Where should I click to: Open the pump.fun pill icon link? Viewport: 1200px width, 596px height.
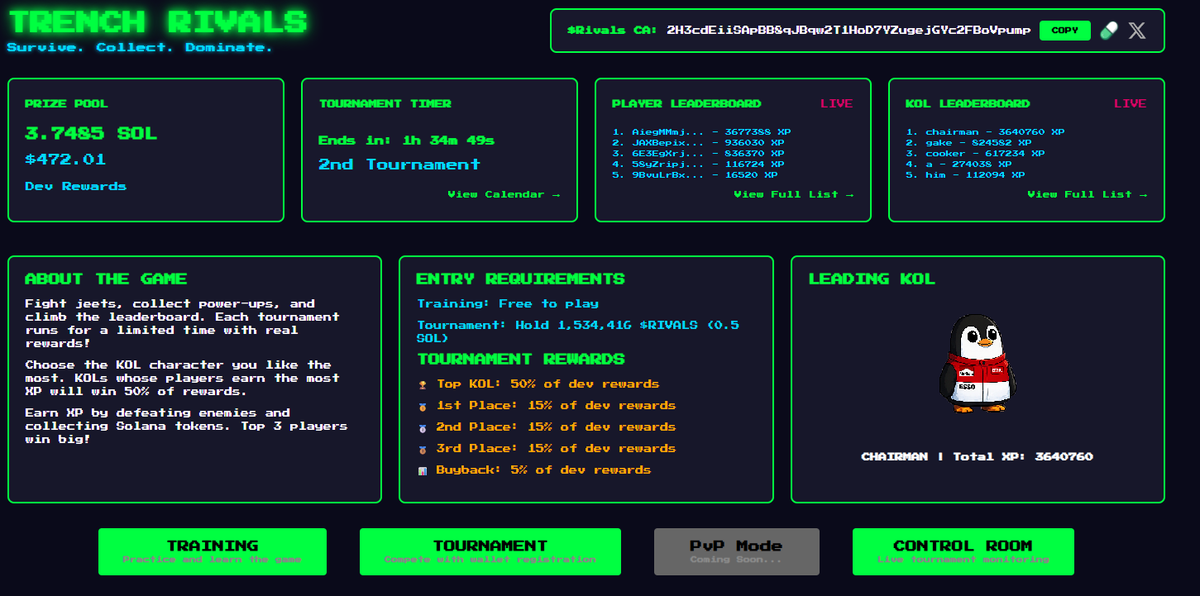click(1108, 30)
